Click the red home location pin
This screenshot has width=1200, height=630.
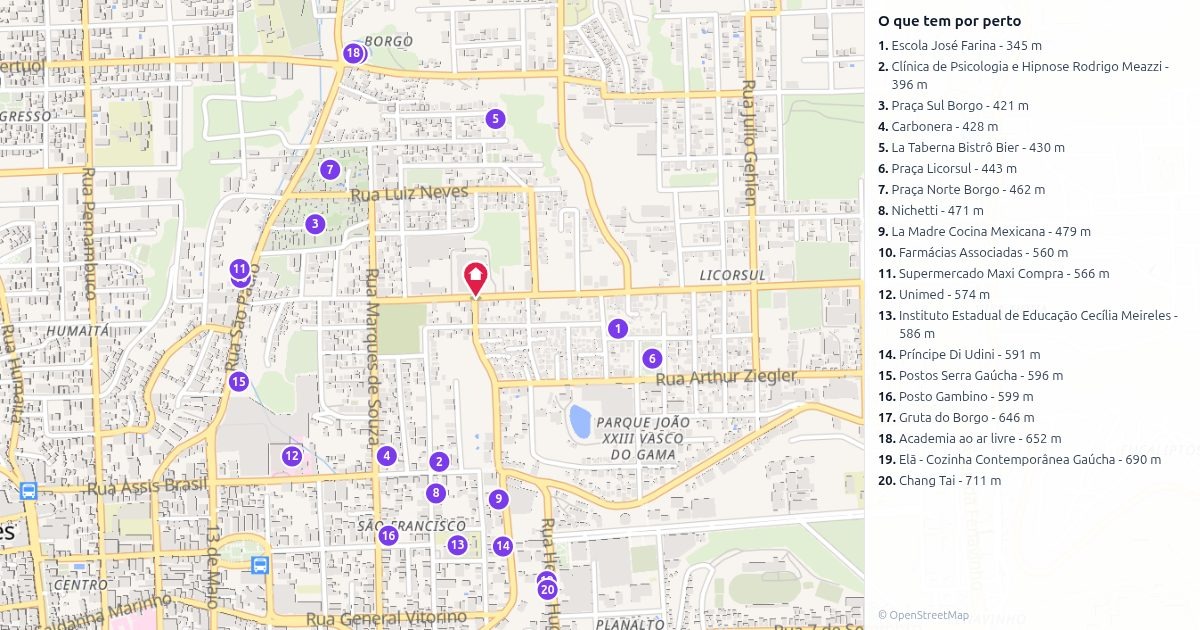pyautogui.click(x=476, y=279)
